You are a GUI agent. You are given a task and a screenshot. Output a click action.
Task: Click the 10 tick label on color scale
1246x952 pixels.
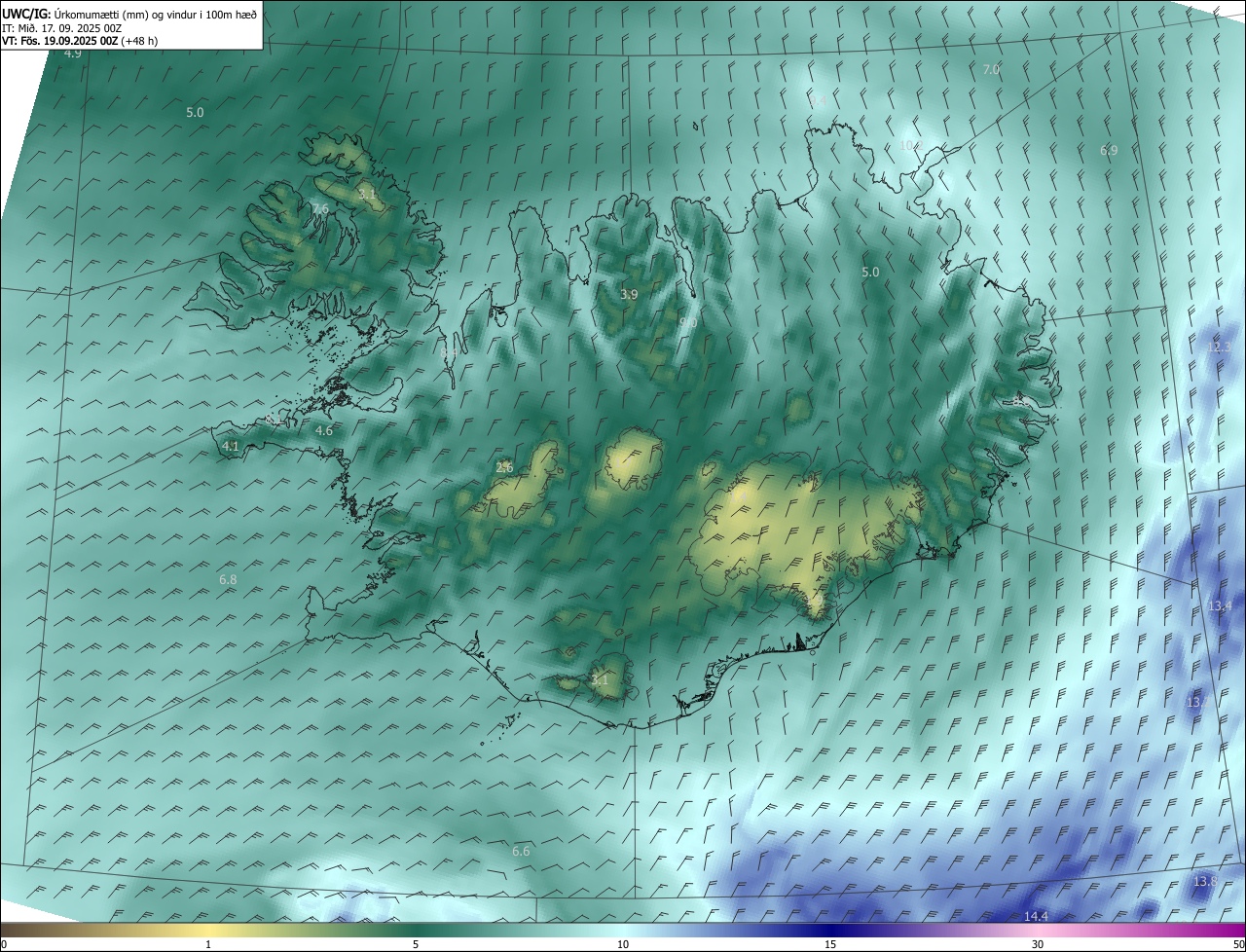pos(623,944)
